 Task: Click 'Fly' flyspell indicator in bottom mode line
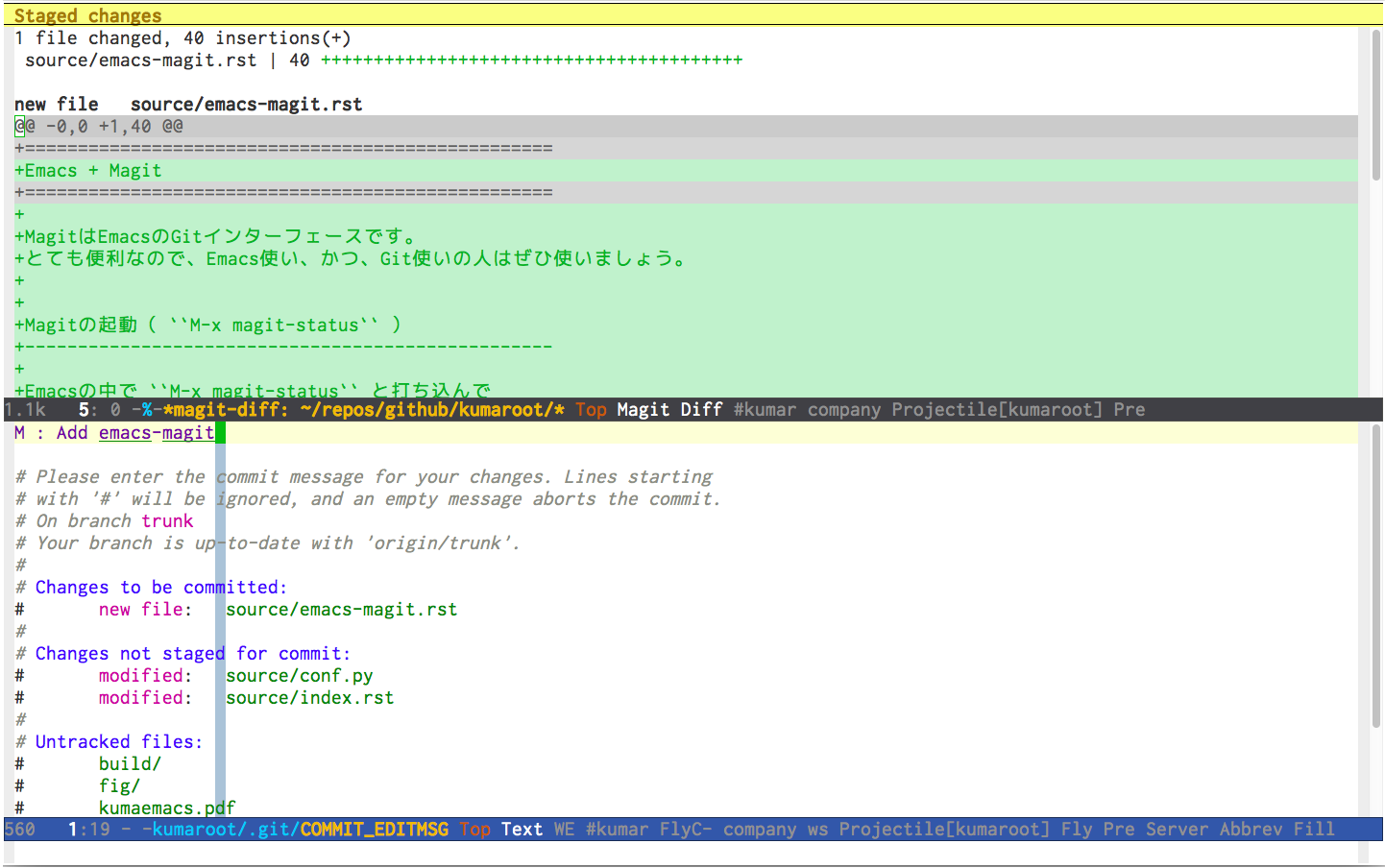(1077, 829)
